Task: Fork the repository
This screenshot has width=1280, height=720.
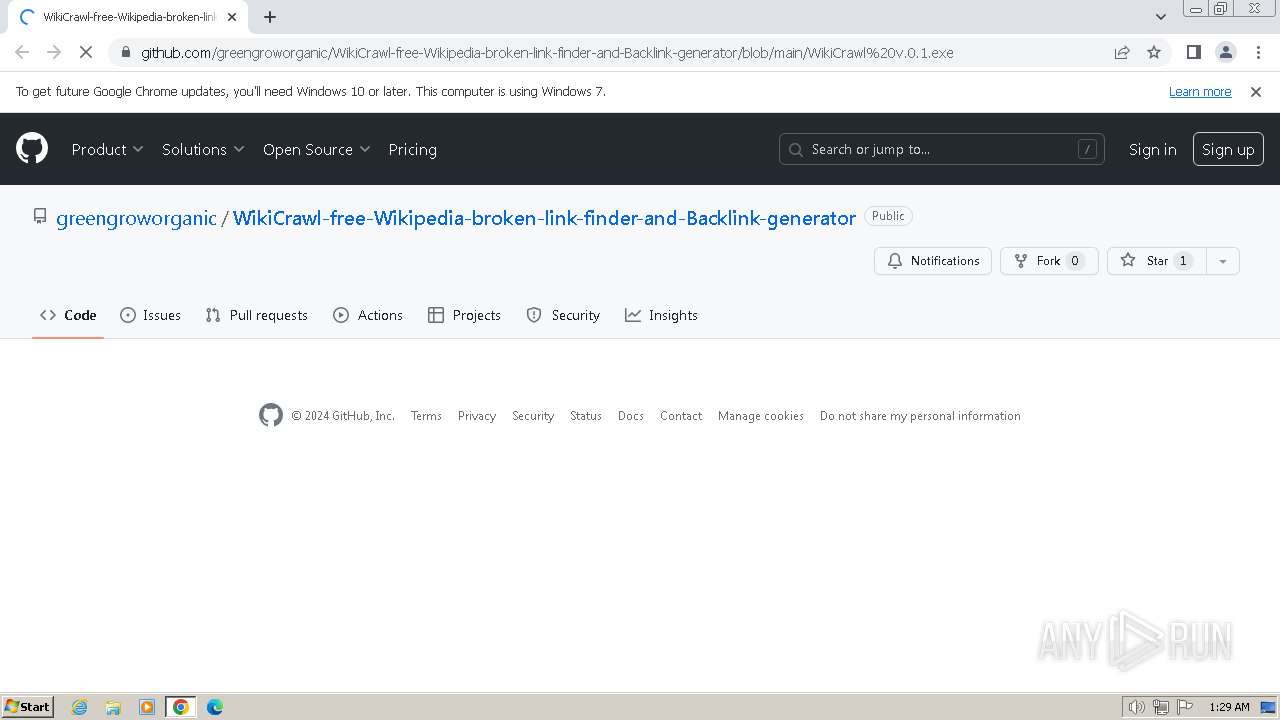Action: (1049, 261)
